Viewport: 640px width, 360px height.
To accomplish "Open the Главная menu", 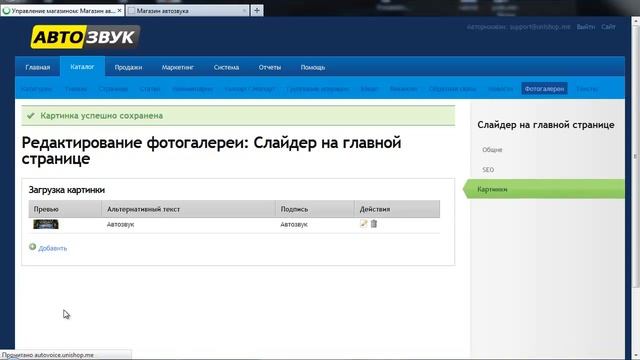I will tap(38, 67).
